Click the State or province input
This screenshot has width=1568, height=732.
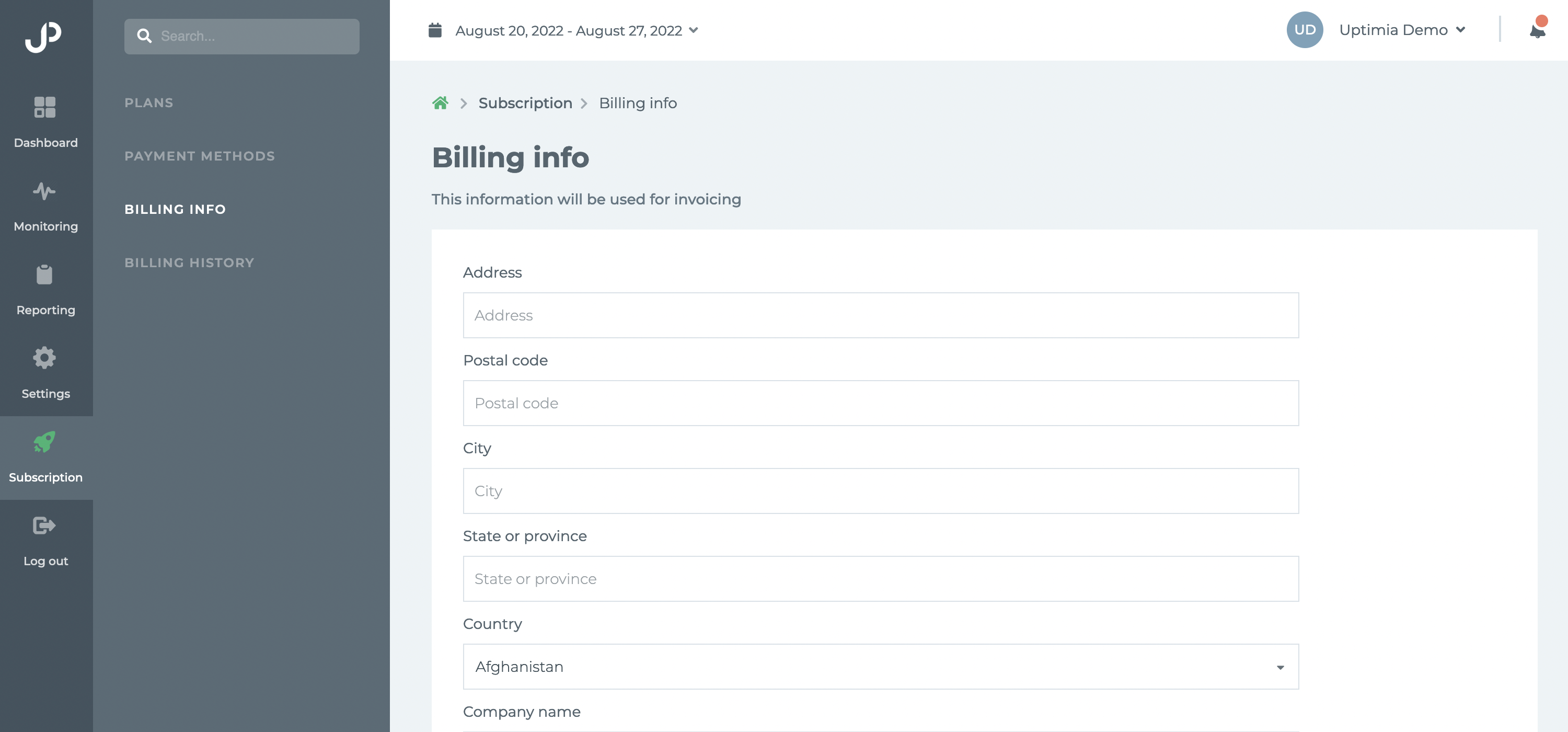[x=881, y=578]
